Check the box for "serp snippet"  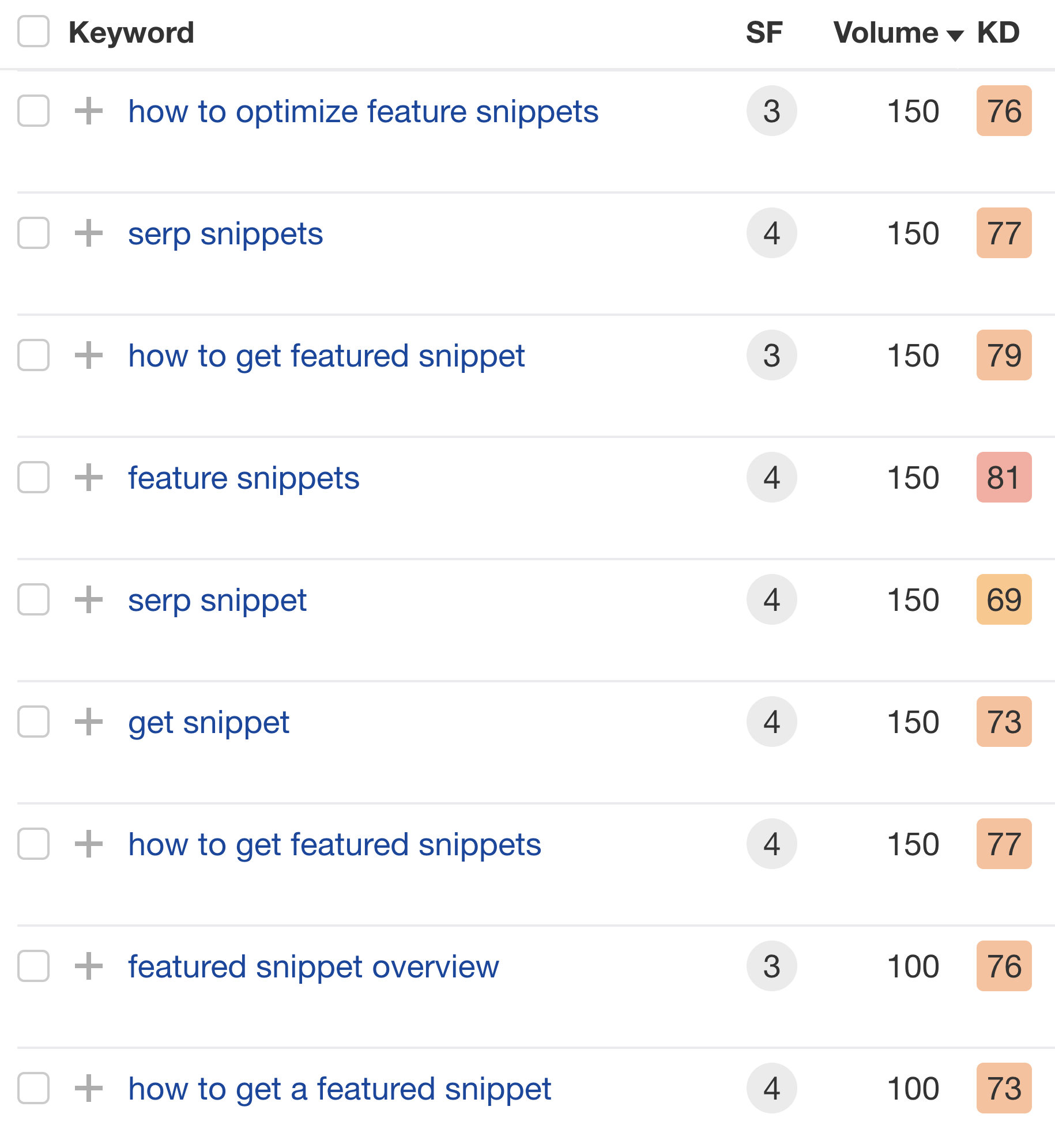tap(33, 600)
